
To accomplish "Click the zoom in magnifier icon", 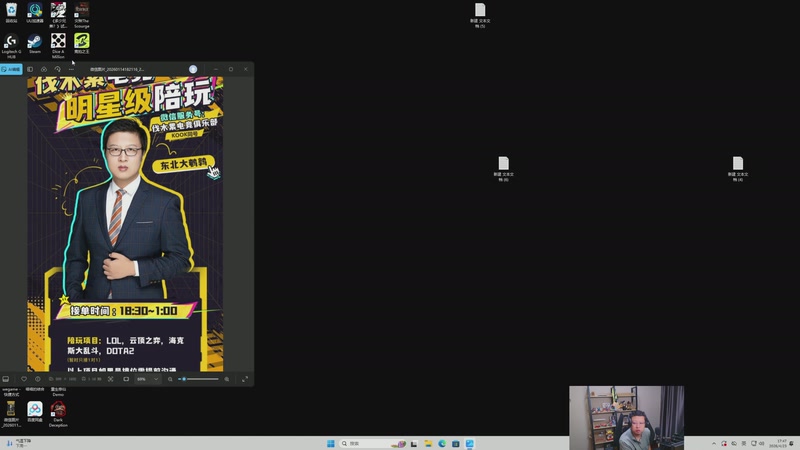I will coord(227,379).
